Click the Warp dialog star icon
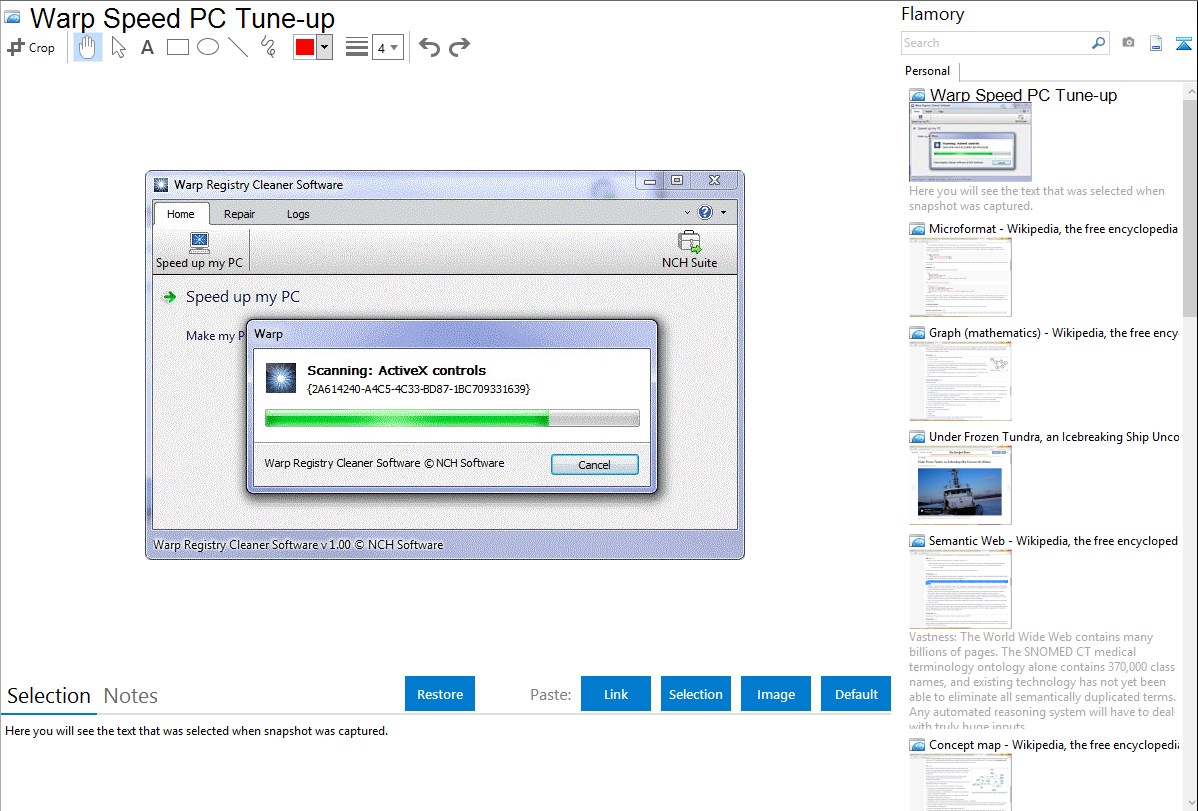Image resolution: width=1198 pixels, height=811 pixels. [280, 378]
